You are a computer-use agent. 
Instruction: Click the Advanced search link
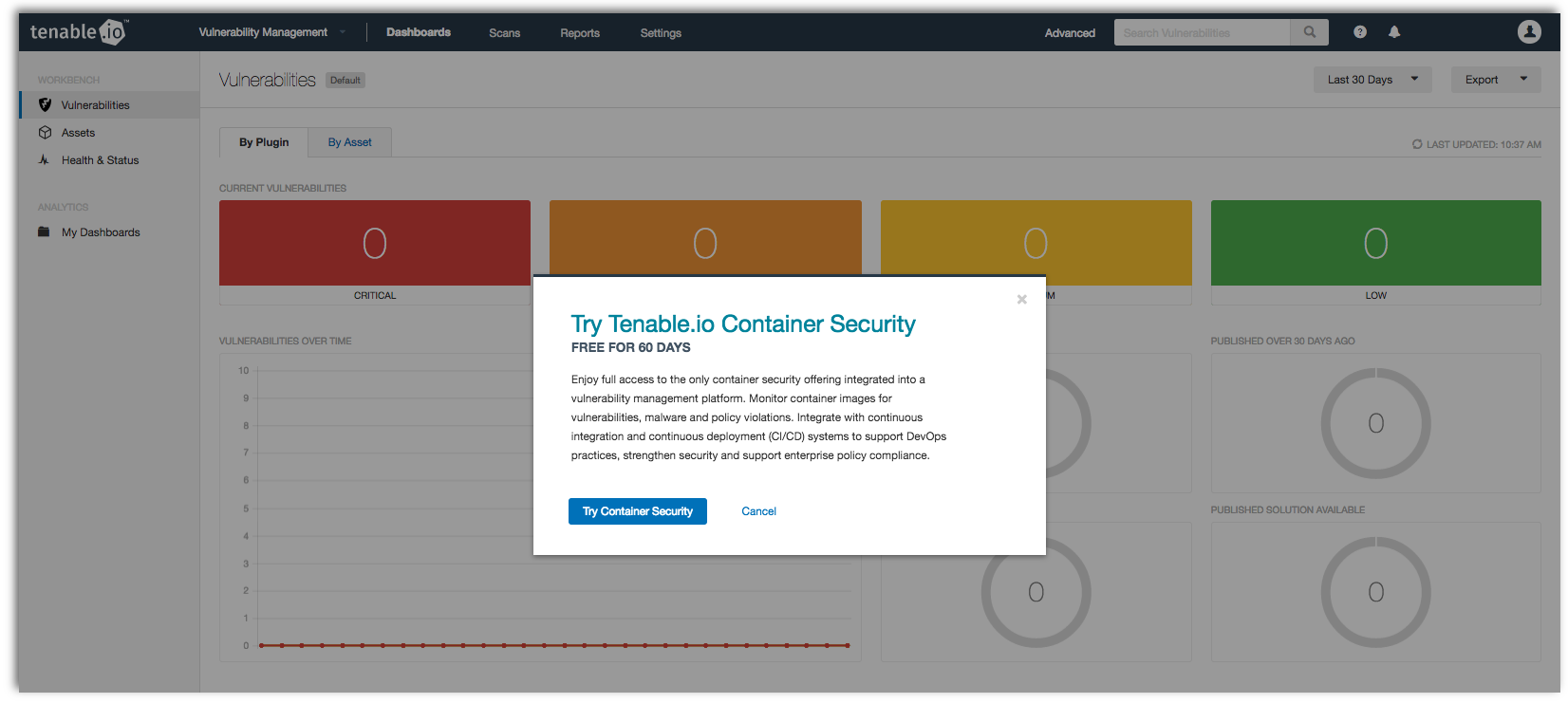click(x=1070, y=33)
